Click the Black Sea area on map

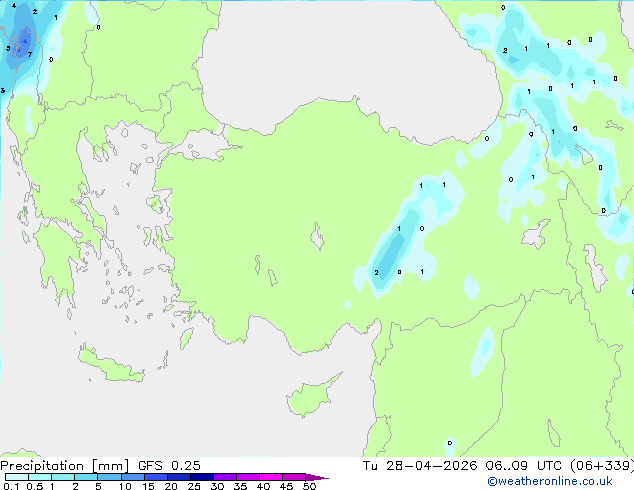[344, 61]
